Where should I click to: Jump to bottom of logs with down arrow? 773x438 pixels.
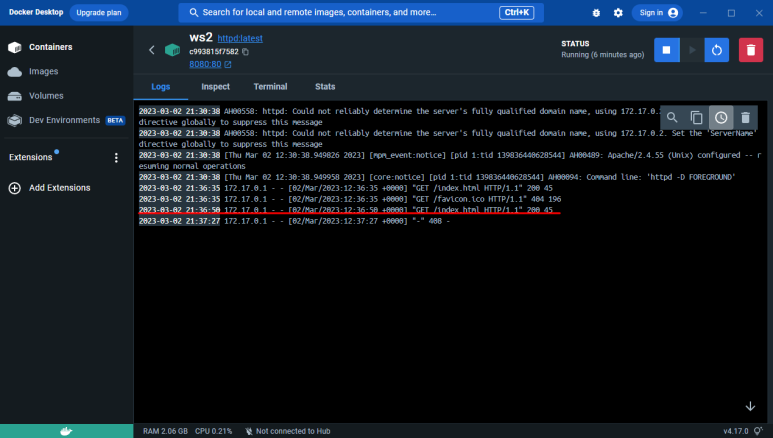pyautogui.click(x=750, y=406)
